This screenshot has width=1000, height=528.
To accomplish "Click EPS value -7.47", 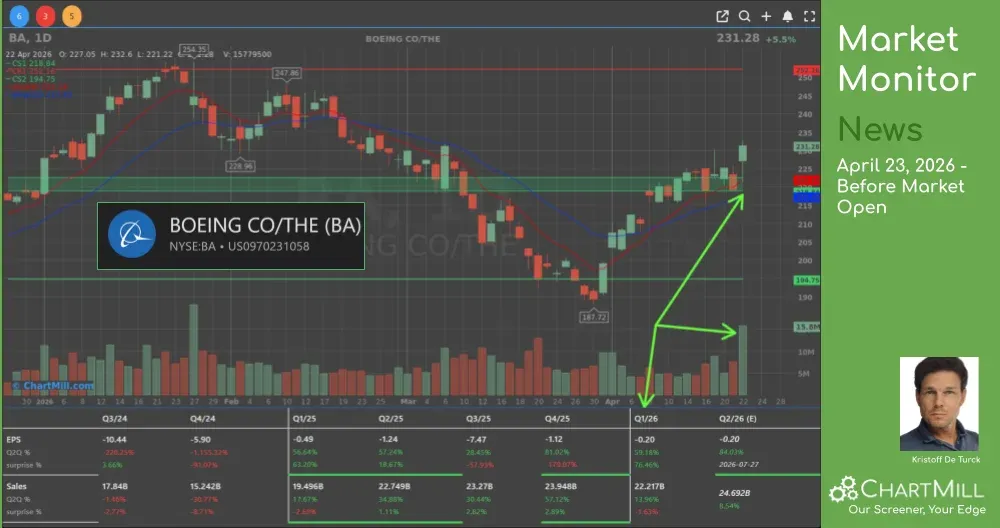I will (x=476, y=439).
